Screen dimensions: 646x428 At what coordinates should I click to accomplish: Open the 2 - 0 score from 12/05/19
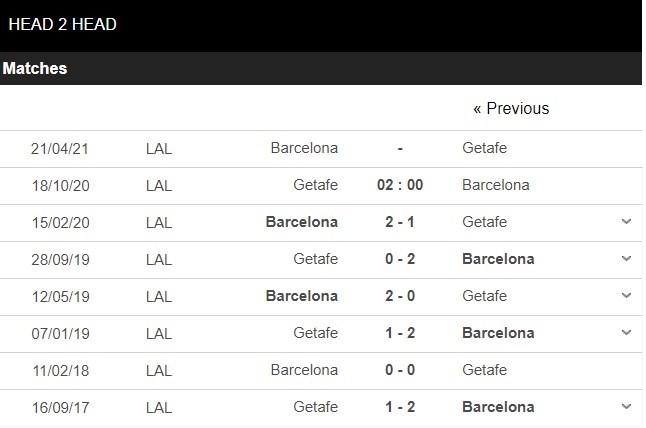click(400, 296)
